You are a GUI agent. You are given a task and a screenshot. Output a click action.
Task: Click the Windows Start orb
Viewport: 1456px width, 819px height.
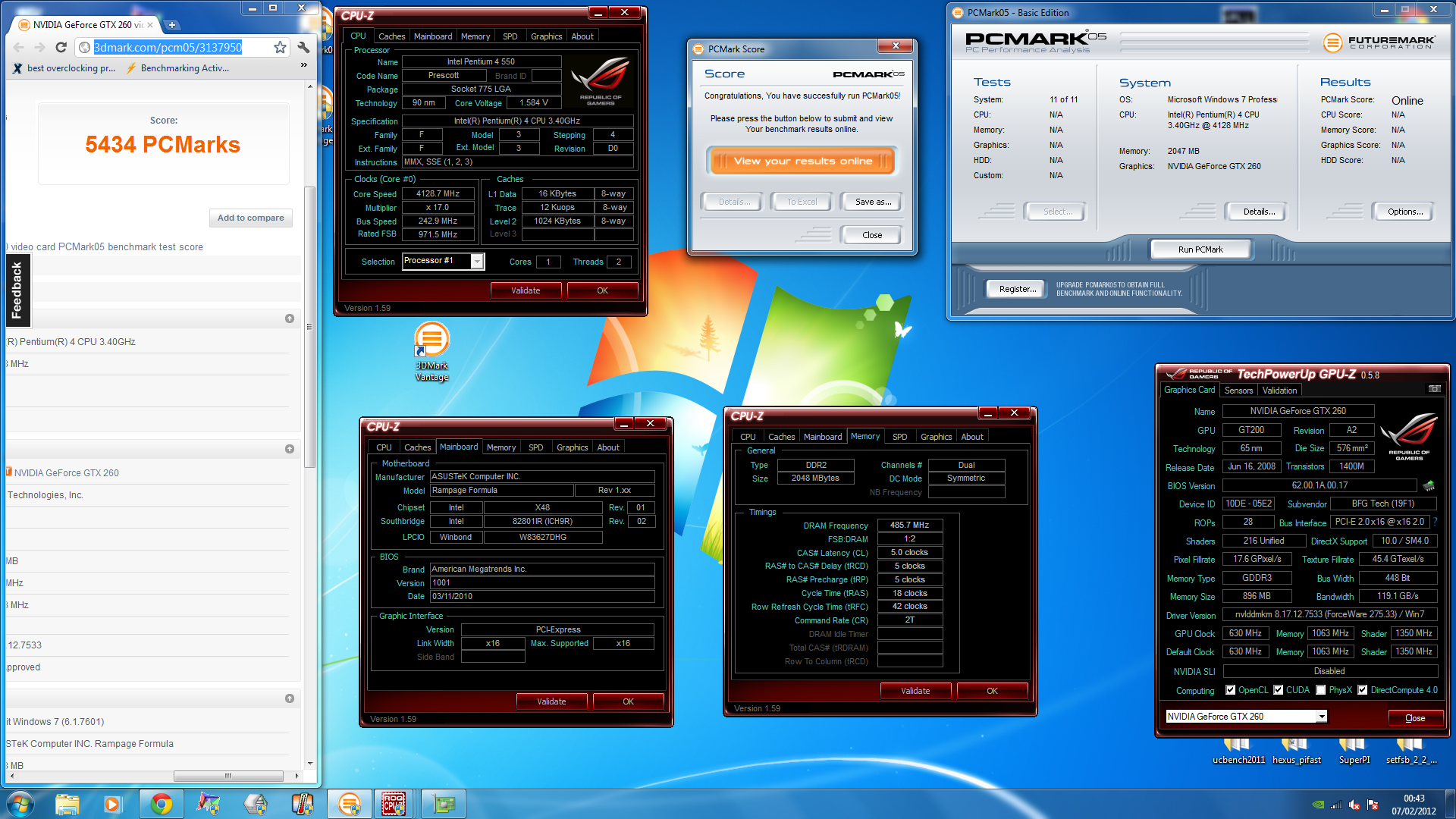20,804
